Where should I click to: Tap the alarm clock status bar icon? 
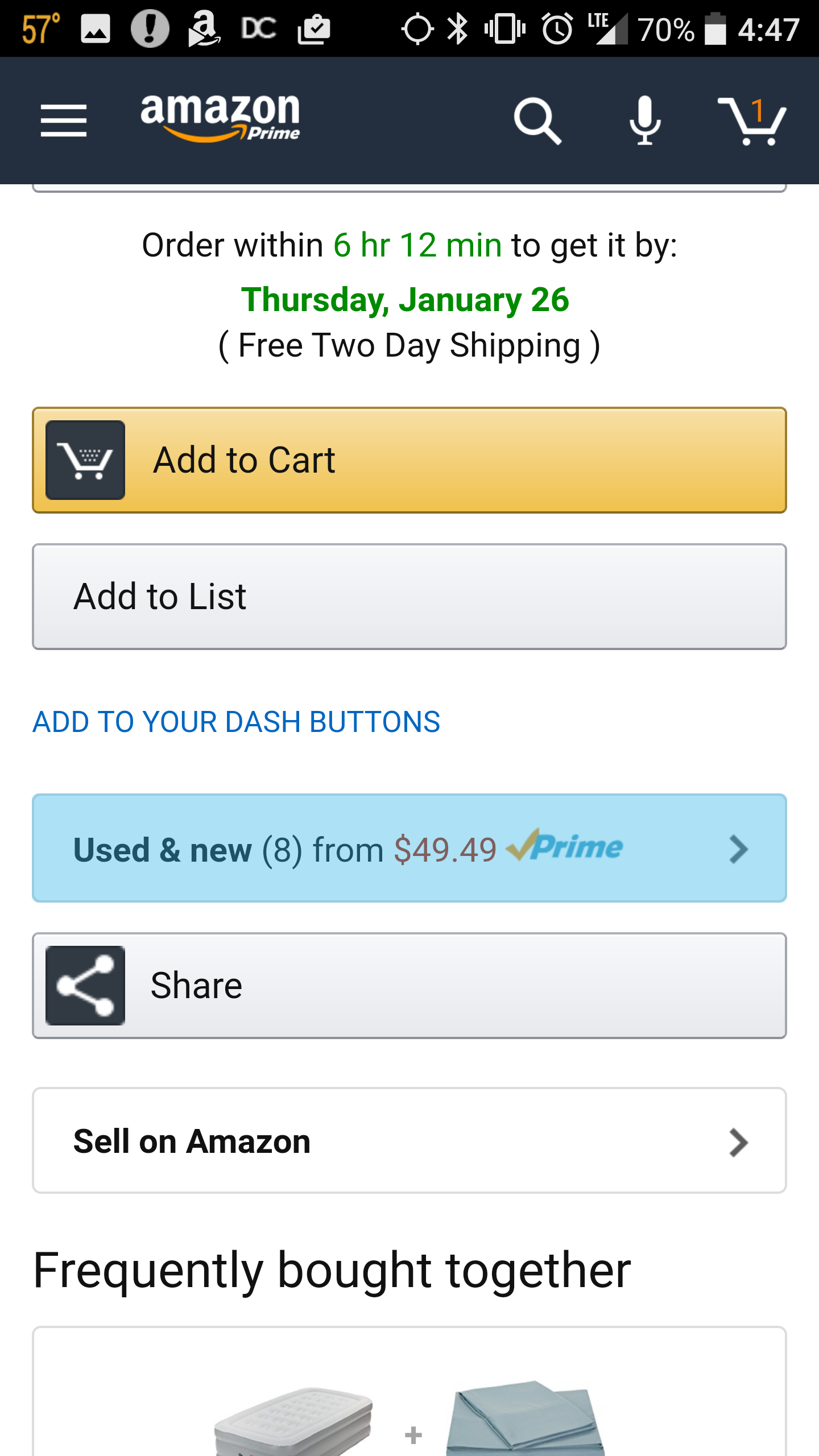coord(557,28)
